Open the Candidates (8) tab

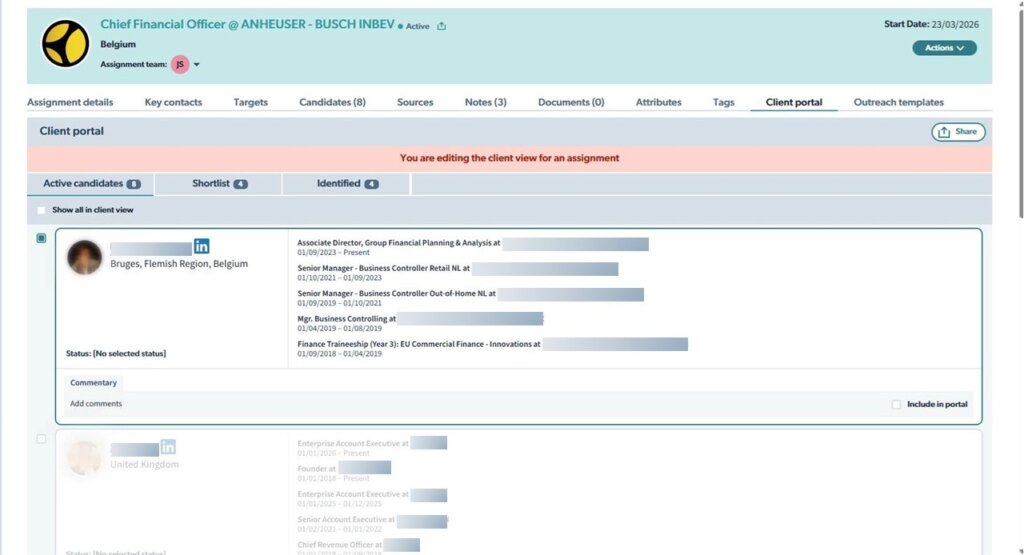332,102
